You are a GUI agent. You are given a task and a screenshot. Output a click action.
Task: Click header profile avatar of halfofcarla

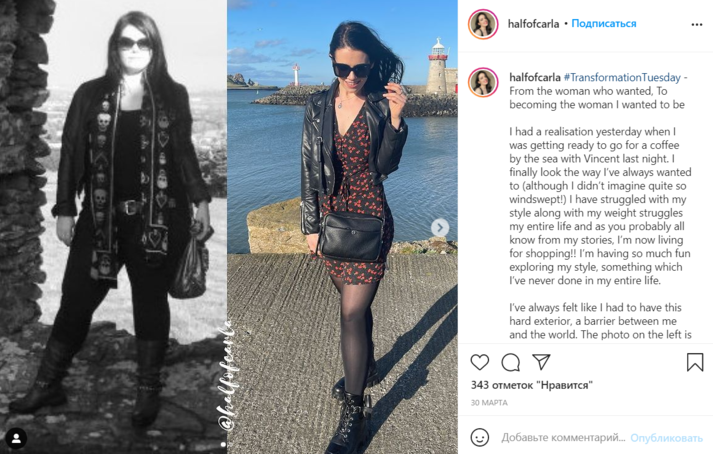tap(483, 24)
